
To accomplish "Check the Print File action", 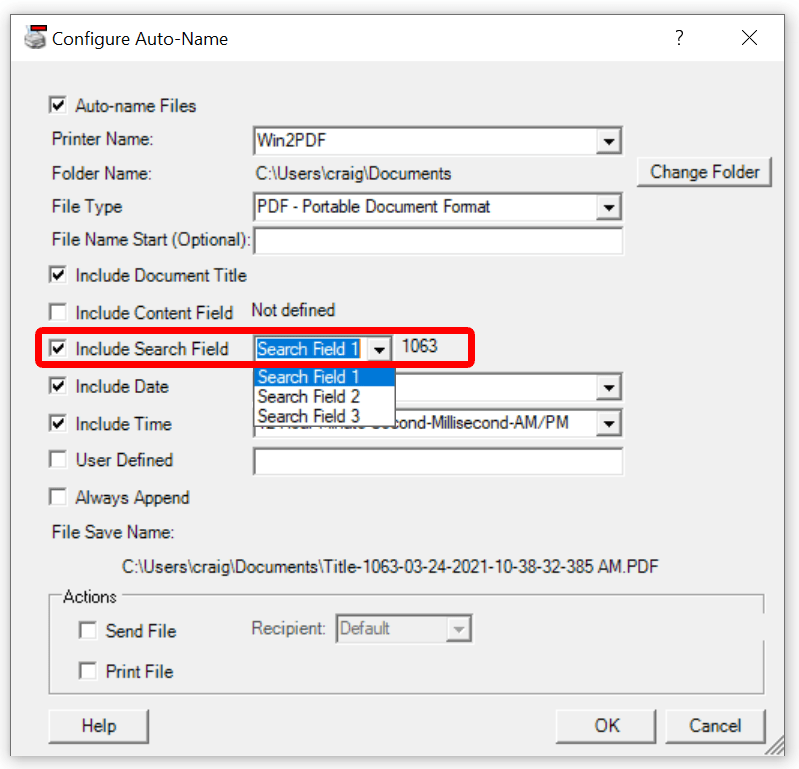I will 88,671.
